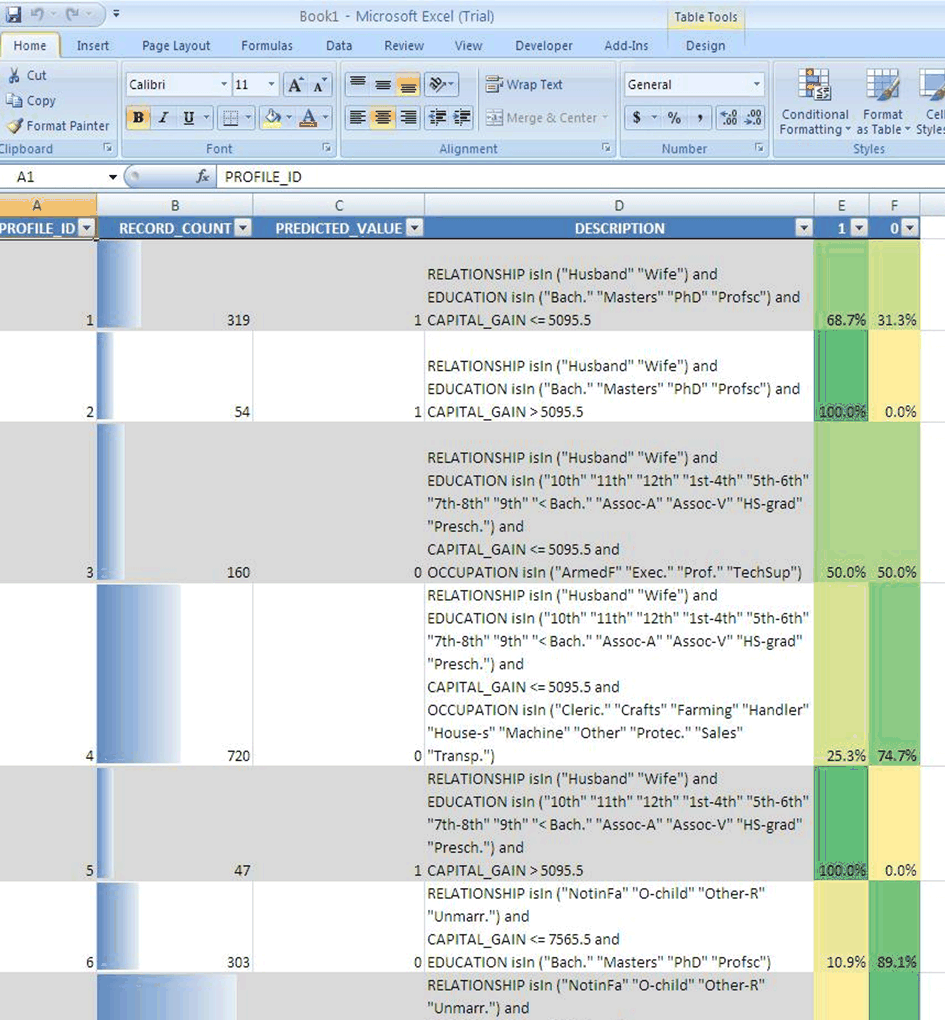The width and height of the screenshot is (945, 1020).
Task: Click the Accounting Number Format dollar icon
Action: pyautogui.click(x=637, y=118)
